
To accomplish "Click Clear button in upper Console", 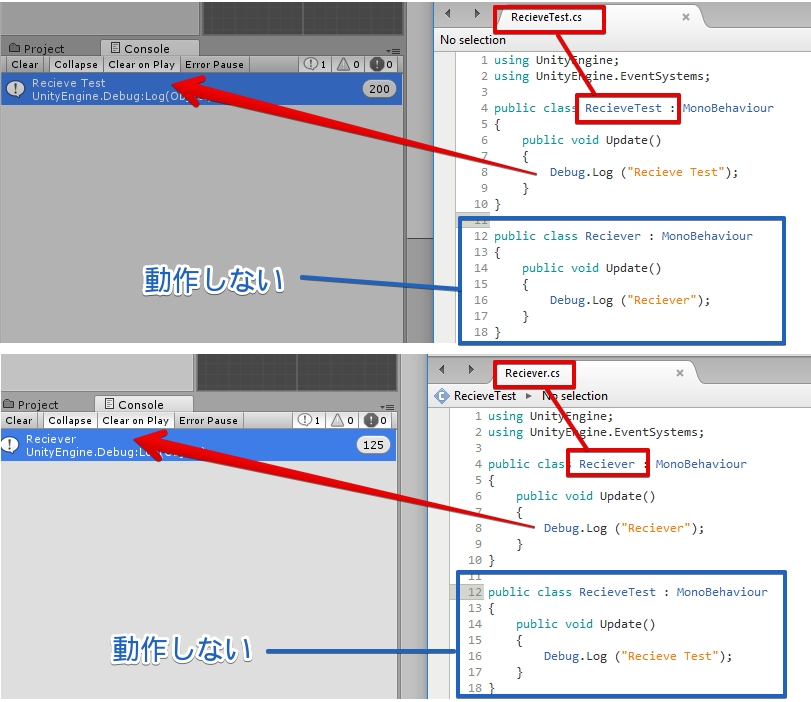I will (x=25, y=65).
